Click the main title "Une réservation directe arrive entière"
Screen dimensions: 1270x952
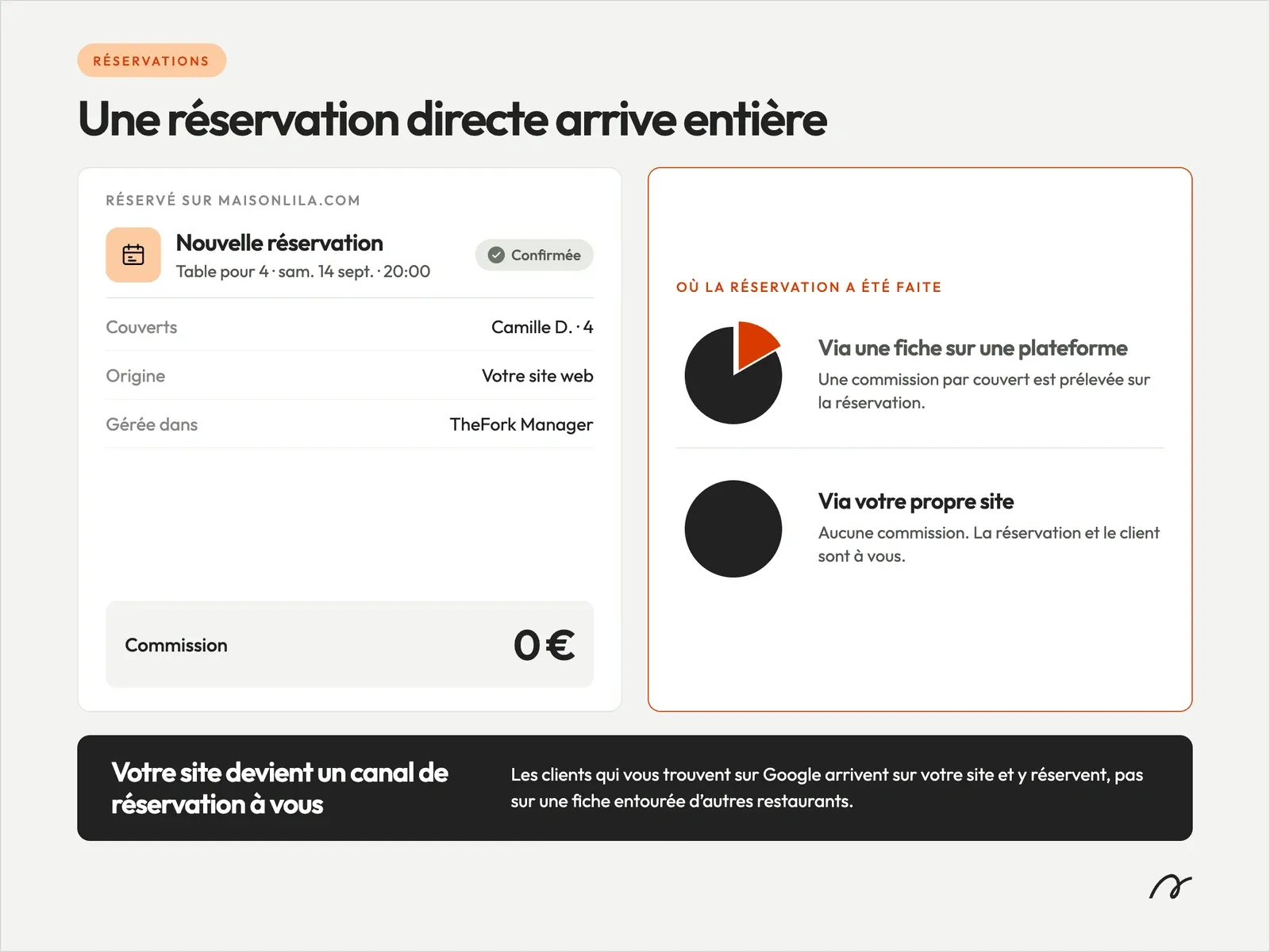tap(452, 119)
